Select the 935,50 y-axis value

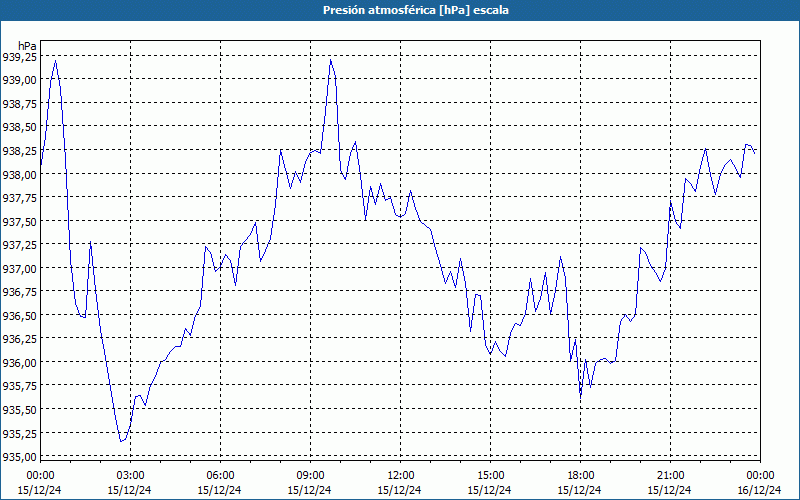tap(19, 410)
